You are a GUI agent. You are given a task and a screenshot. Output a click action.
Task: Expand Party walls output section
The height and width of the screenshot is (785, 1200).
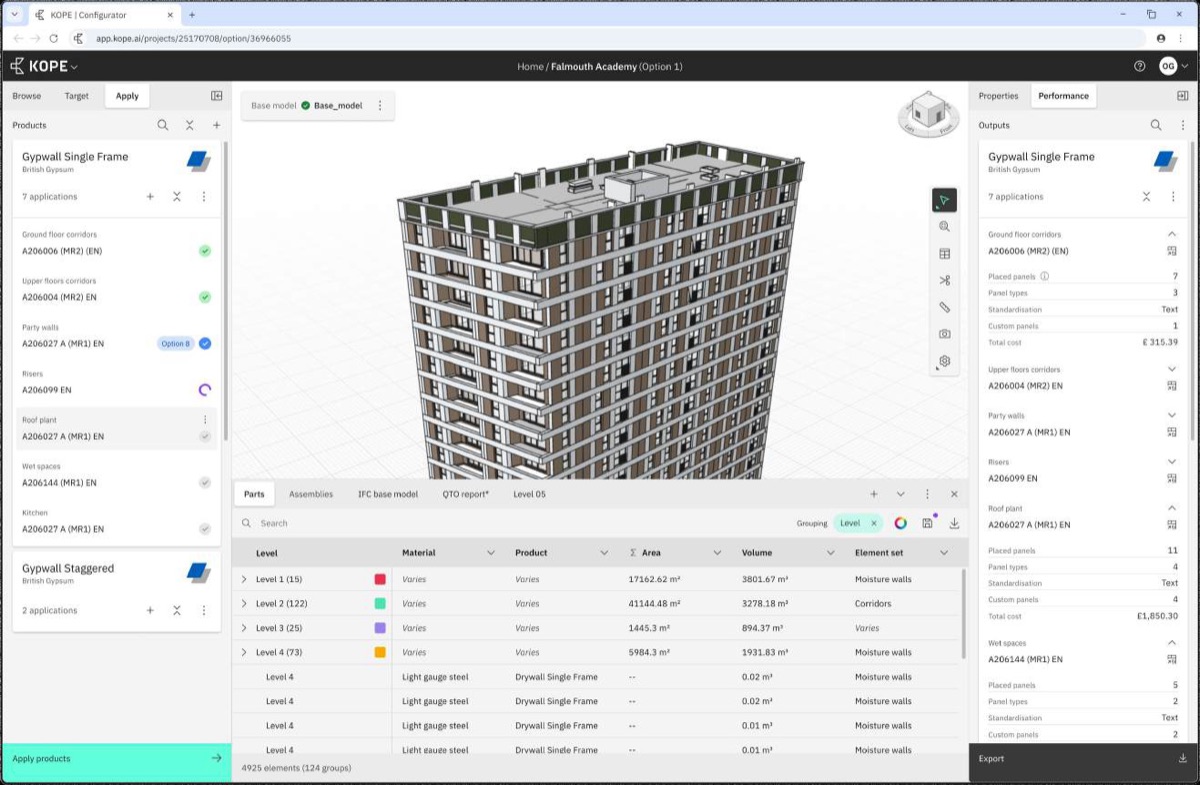tap(1172, 415)
